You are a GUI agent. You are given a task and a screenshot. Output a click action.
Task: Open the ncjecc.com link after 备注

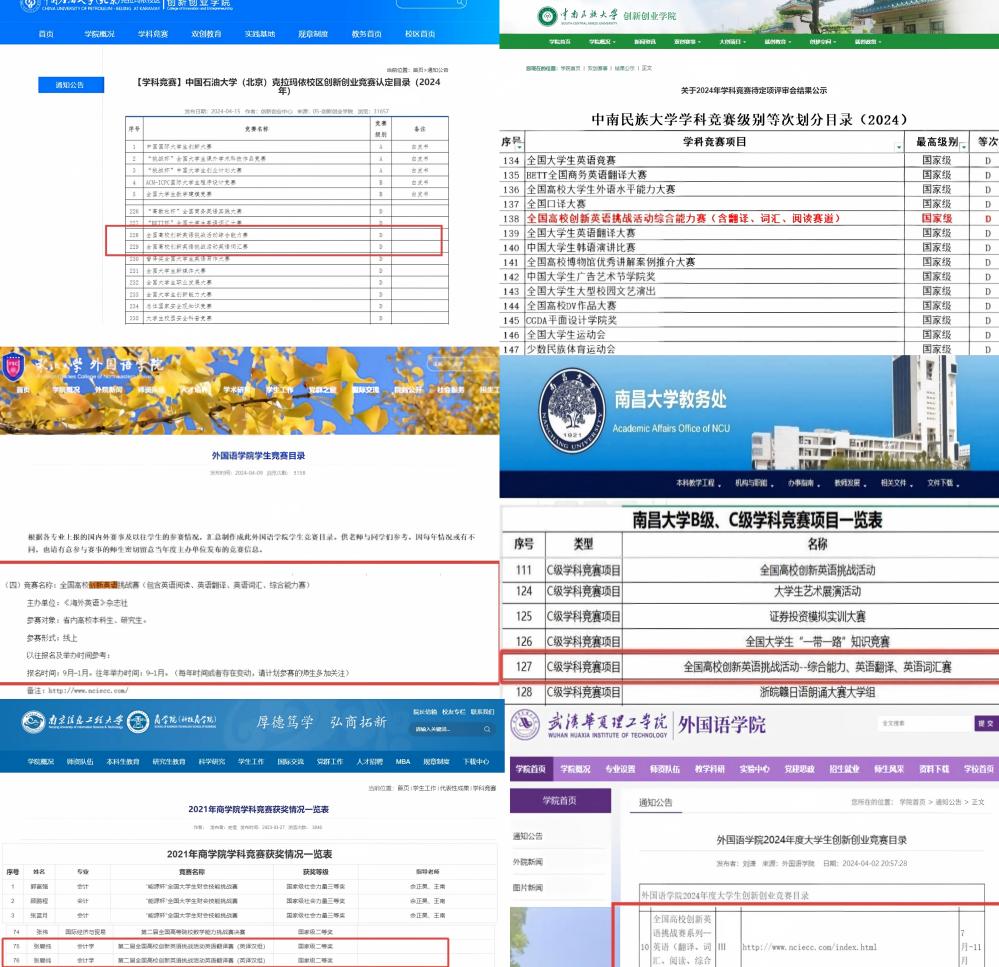88,691
